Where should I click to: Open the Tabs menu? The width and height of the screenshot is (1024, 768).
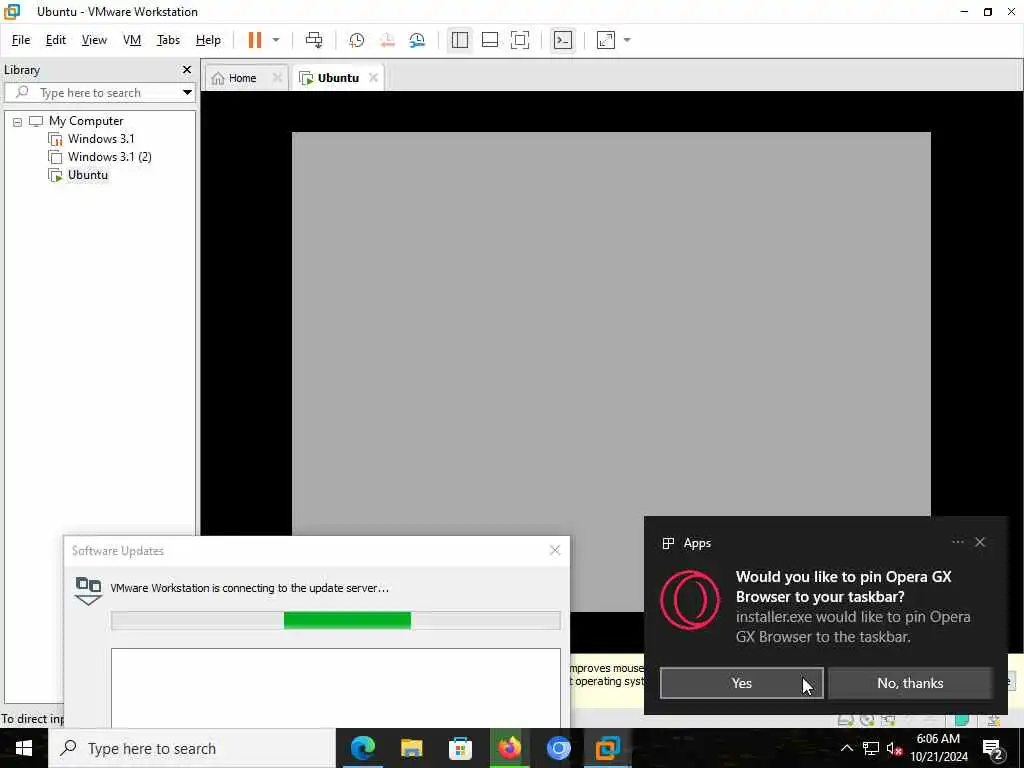click(x=168, y=40)
